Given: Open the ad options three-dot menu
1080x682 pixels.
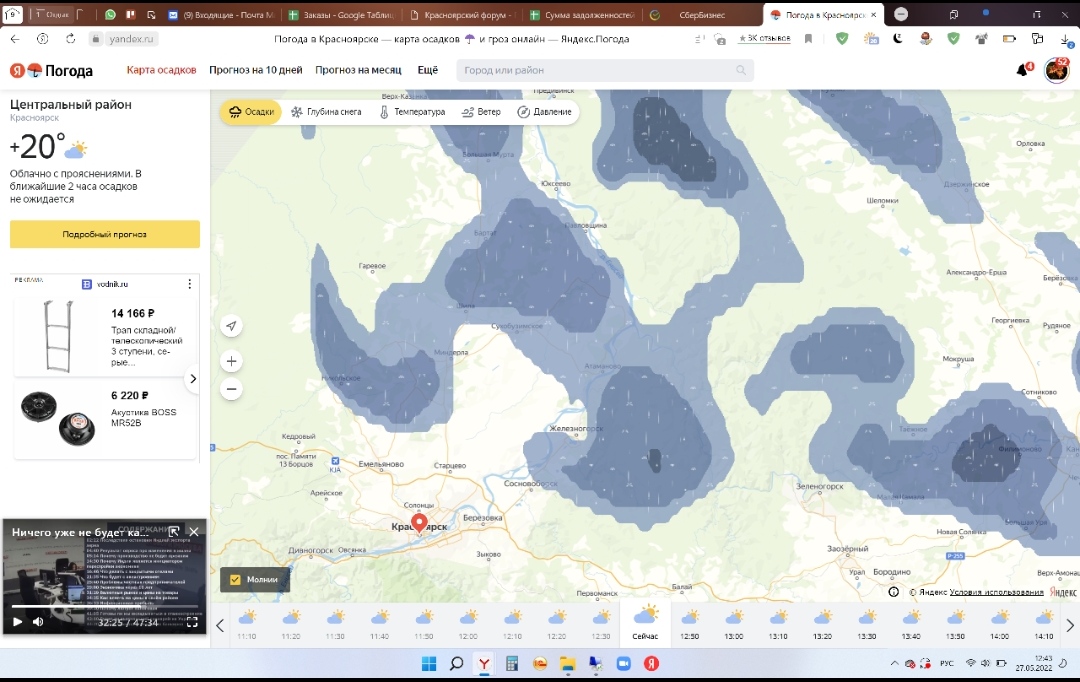Looking at the screenshot, I should pyautogui.click(x=189, y=284).
